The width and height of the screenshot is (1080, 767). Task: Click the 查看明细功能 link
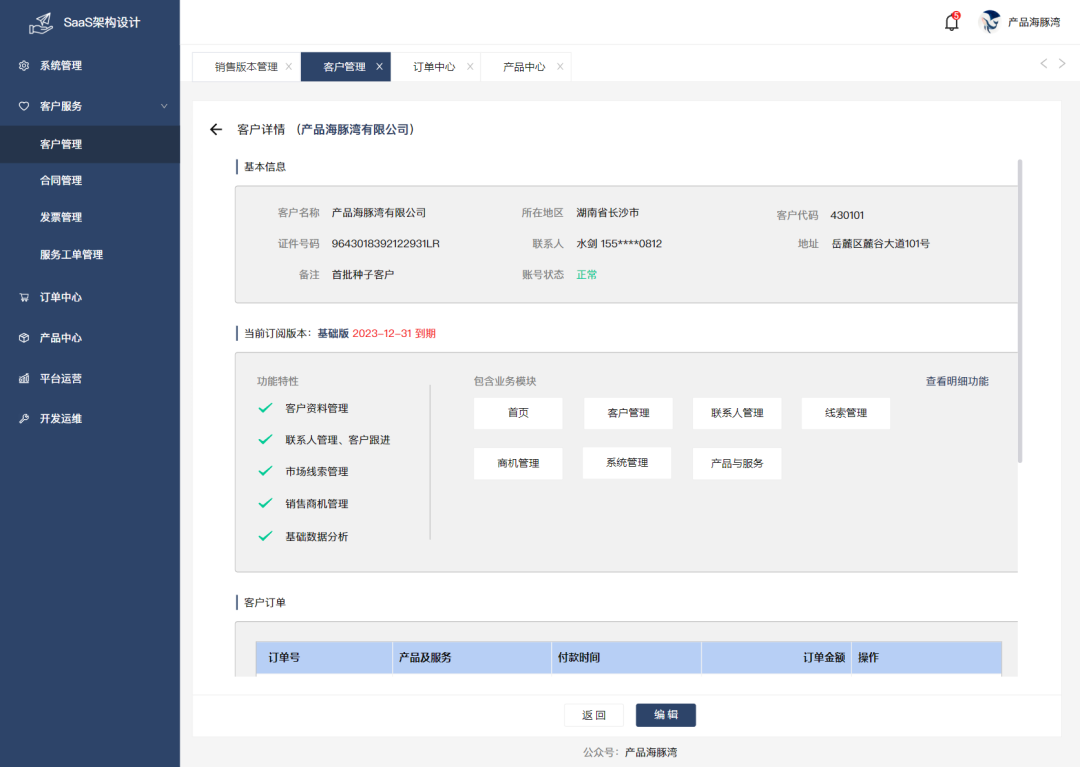click(956, 381)
